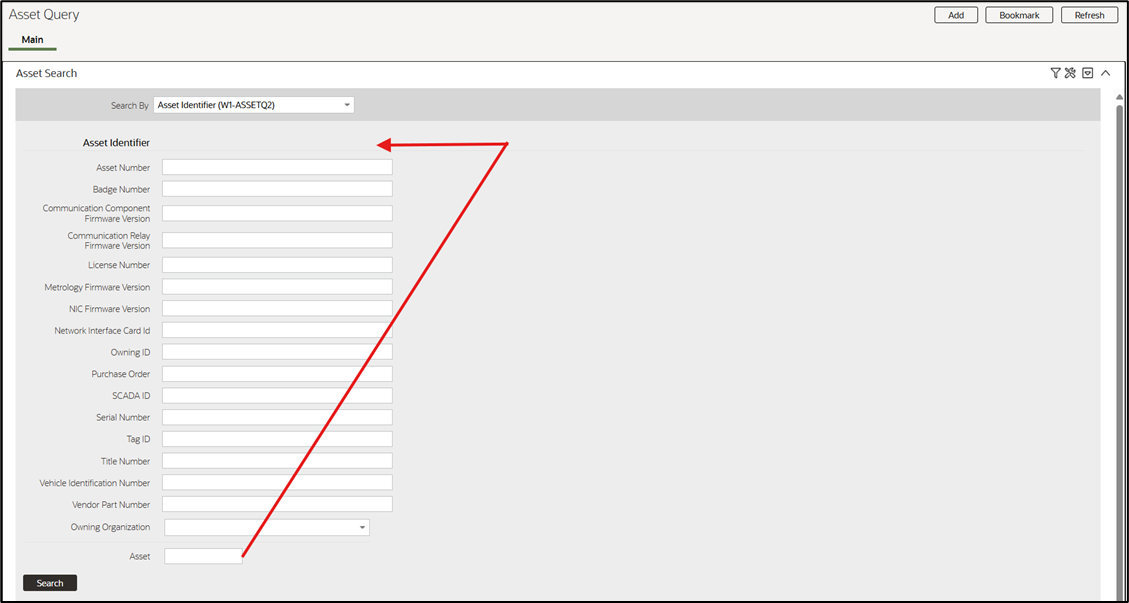Click into the Badge Number field
The height and width of the screenshot is (603, 1129).
click(277, 189)
